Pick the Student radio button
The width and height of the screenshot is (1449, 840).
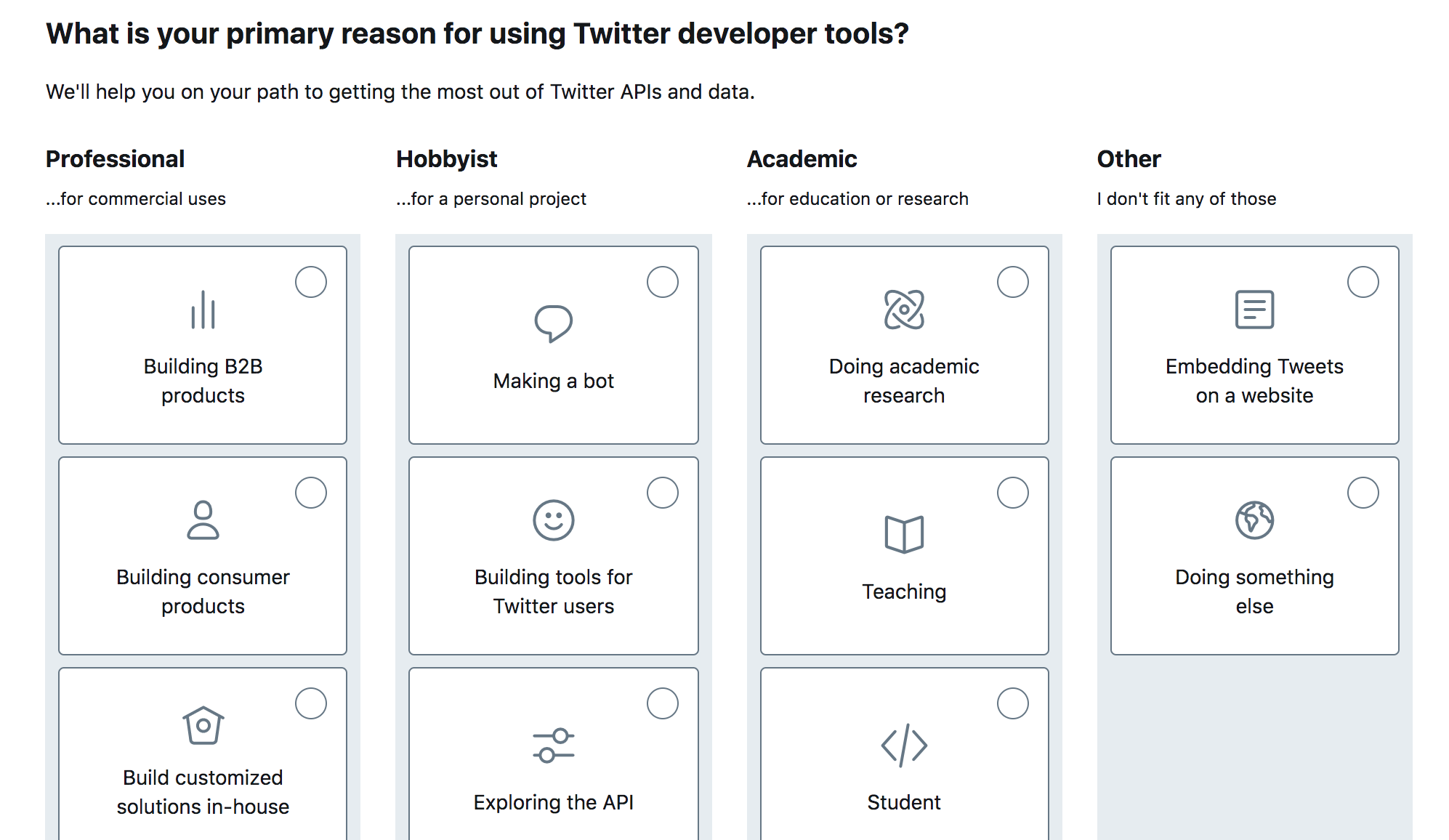[1012, 703]
